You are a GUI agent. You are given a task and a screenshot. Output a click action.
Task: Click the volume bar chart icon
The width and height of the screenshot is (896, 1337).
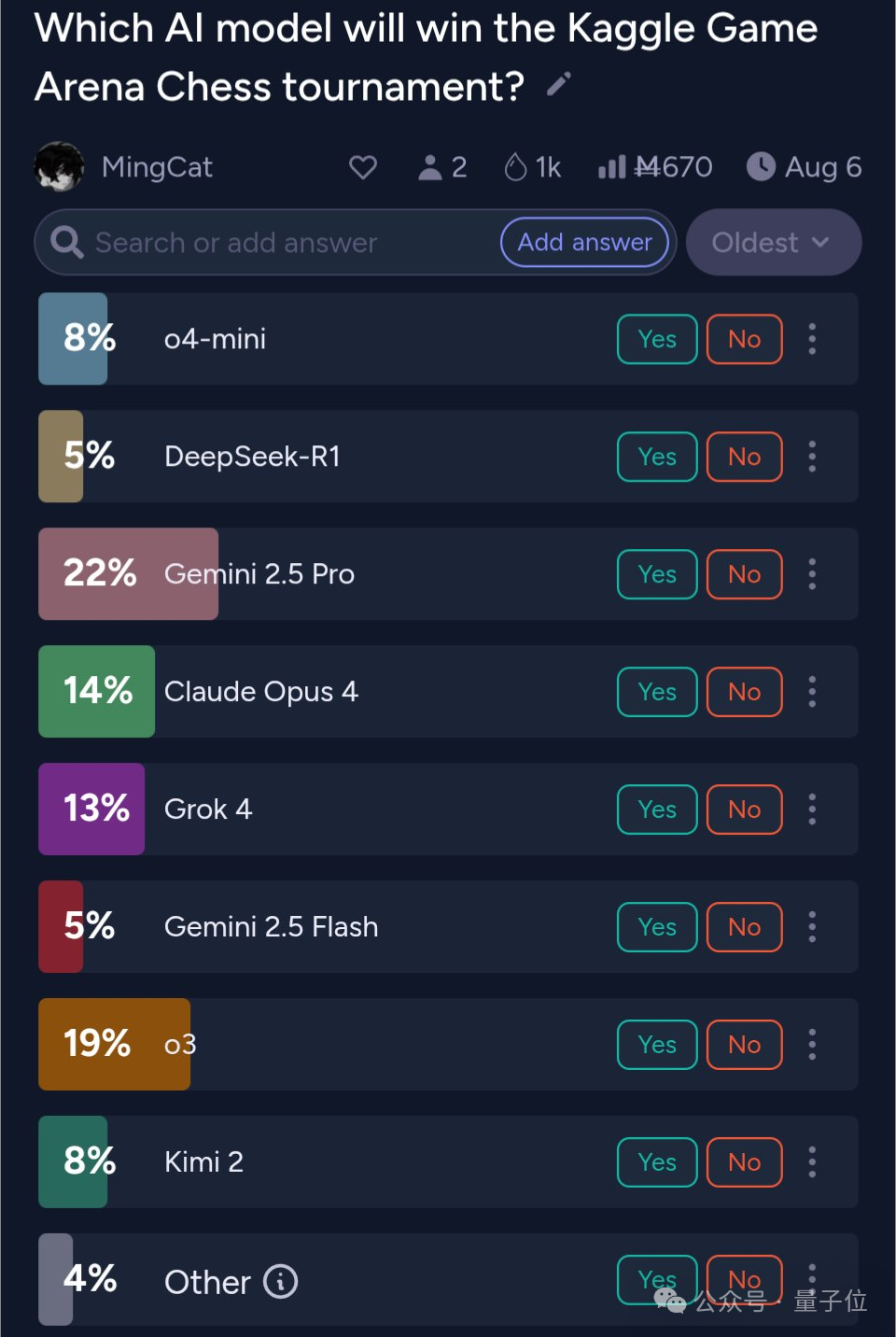pos(611,167)
